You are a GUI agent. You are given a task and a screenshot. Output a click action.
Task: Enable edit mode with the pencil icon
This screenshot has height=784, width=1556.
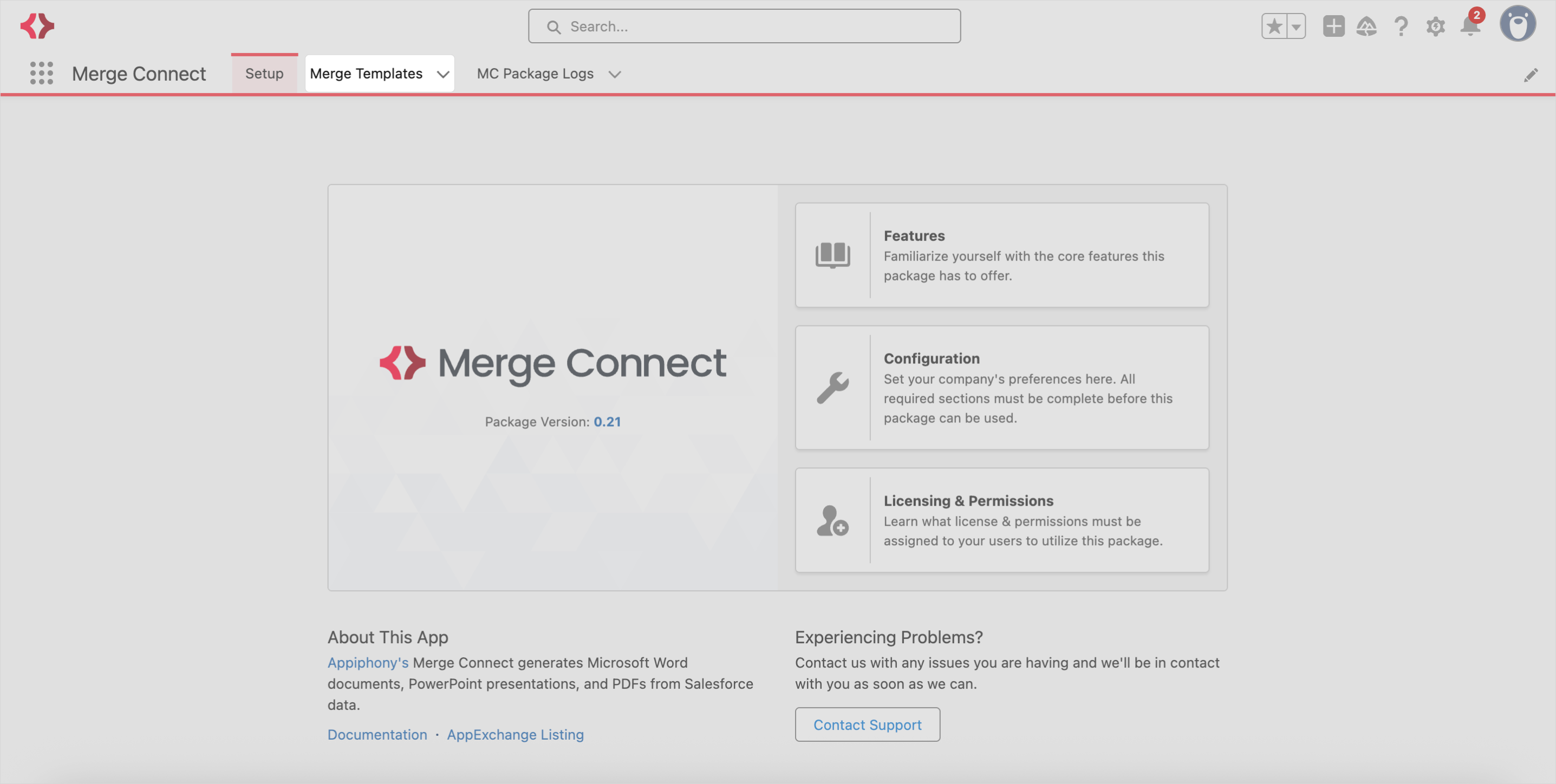pyautogui.click(x=1532, y=74)
